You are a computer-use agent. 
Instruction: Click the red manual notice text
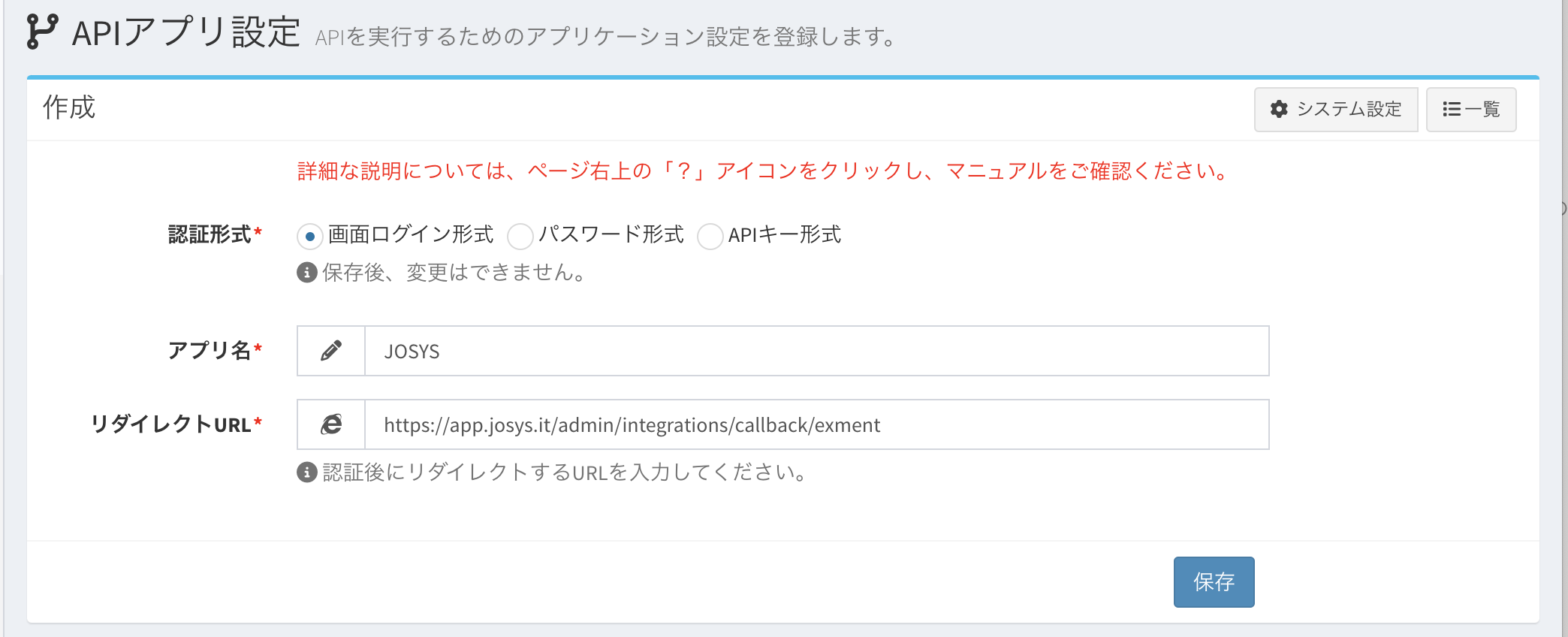[762, 171]
